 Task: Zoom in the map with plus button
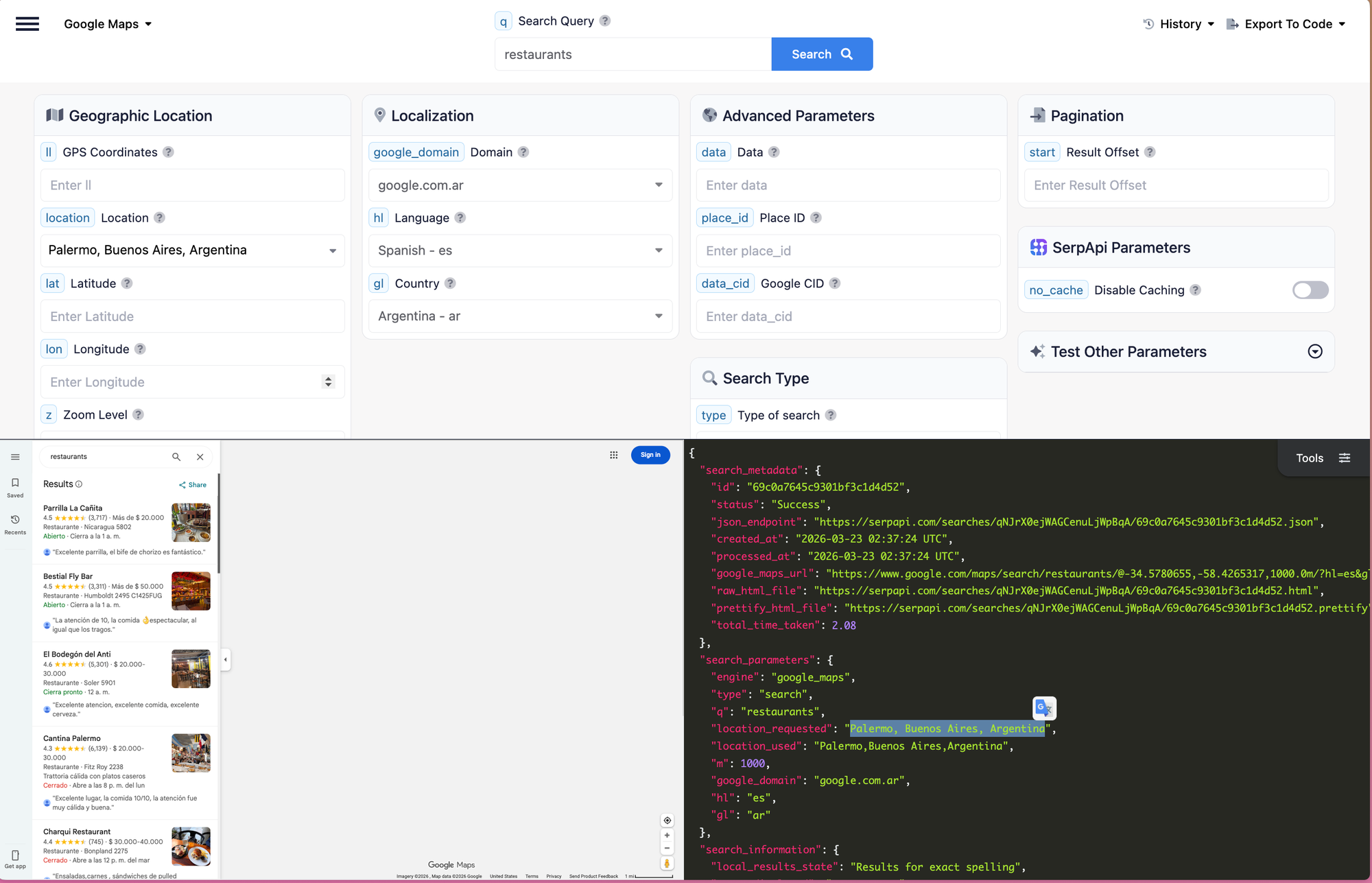[667, 836]
